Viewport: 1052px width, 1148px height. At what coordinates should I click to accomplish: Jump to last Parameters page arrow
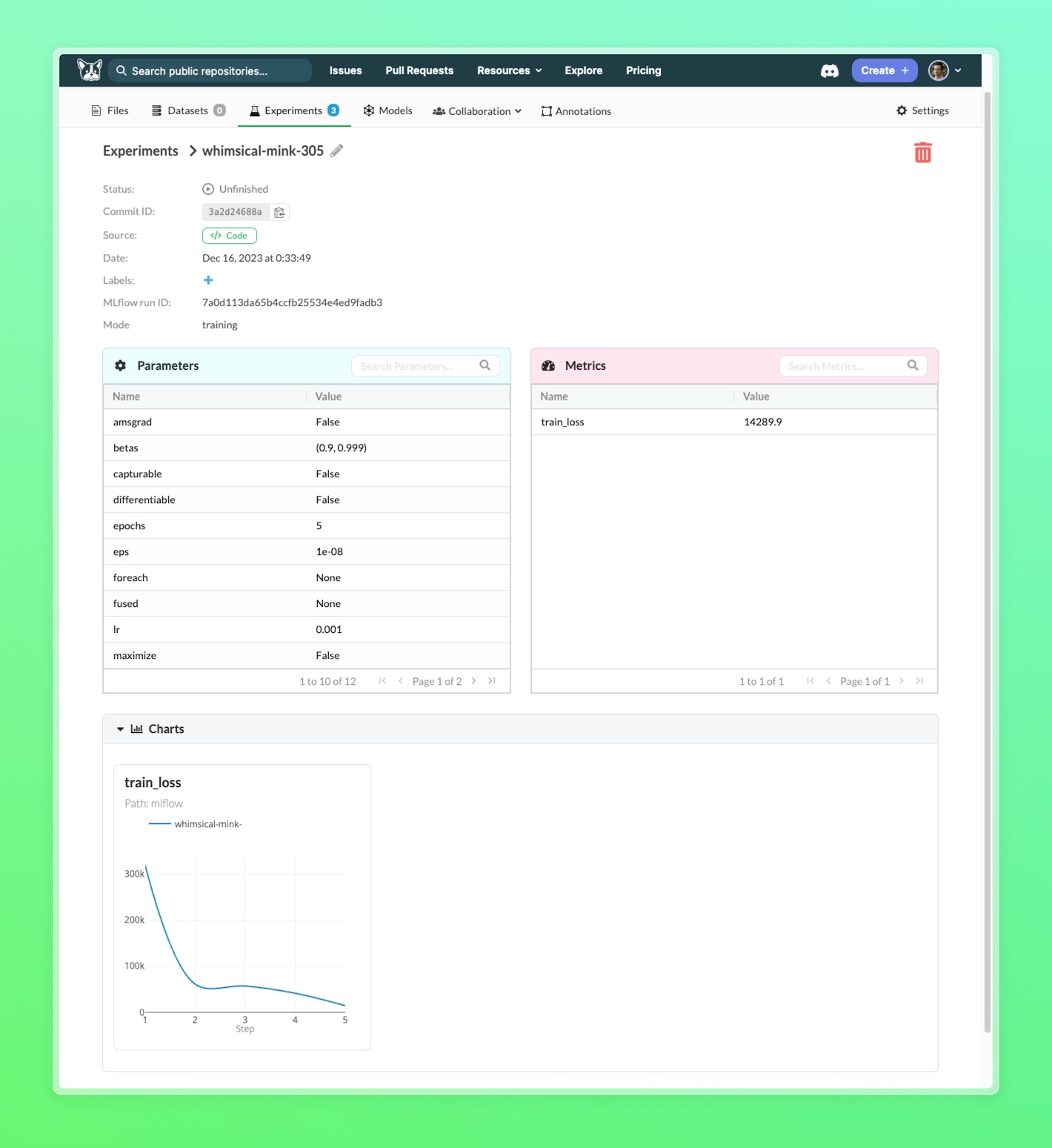click(492, 681)
